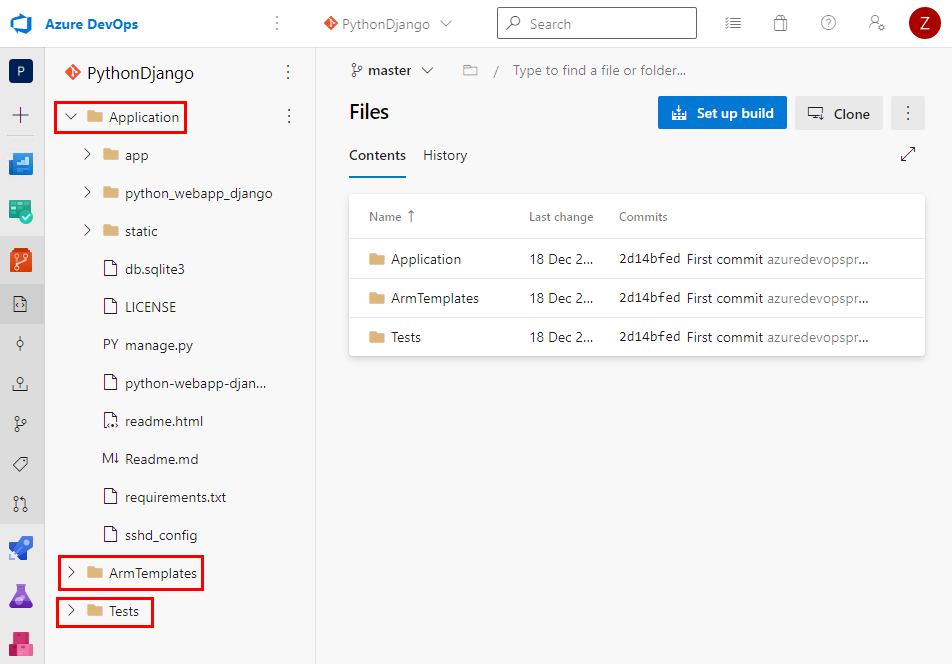Open the Overview icon in sidebar
952x664 pixels.
[x=21, y=163]
